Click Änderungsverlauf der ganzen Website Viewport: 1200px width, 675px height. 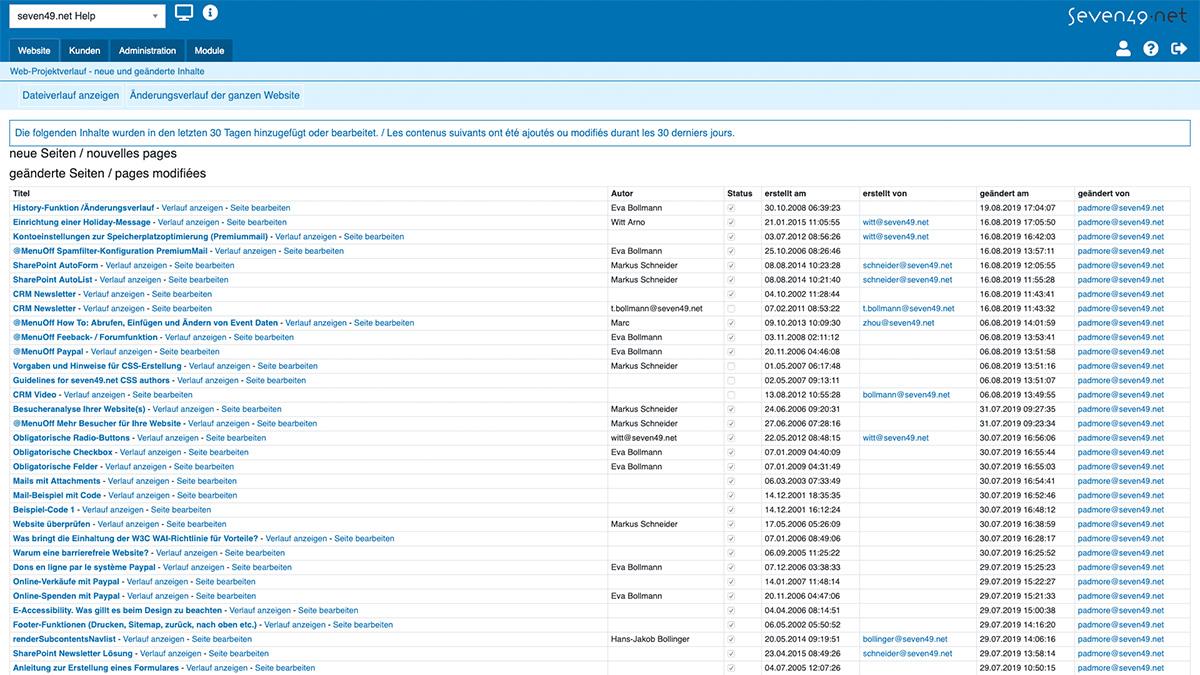click(x=215, y=96)
